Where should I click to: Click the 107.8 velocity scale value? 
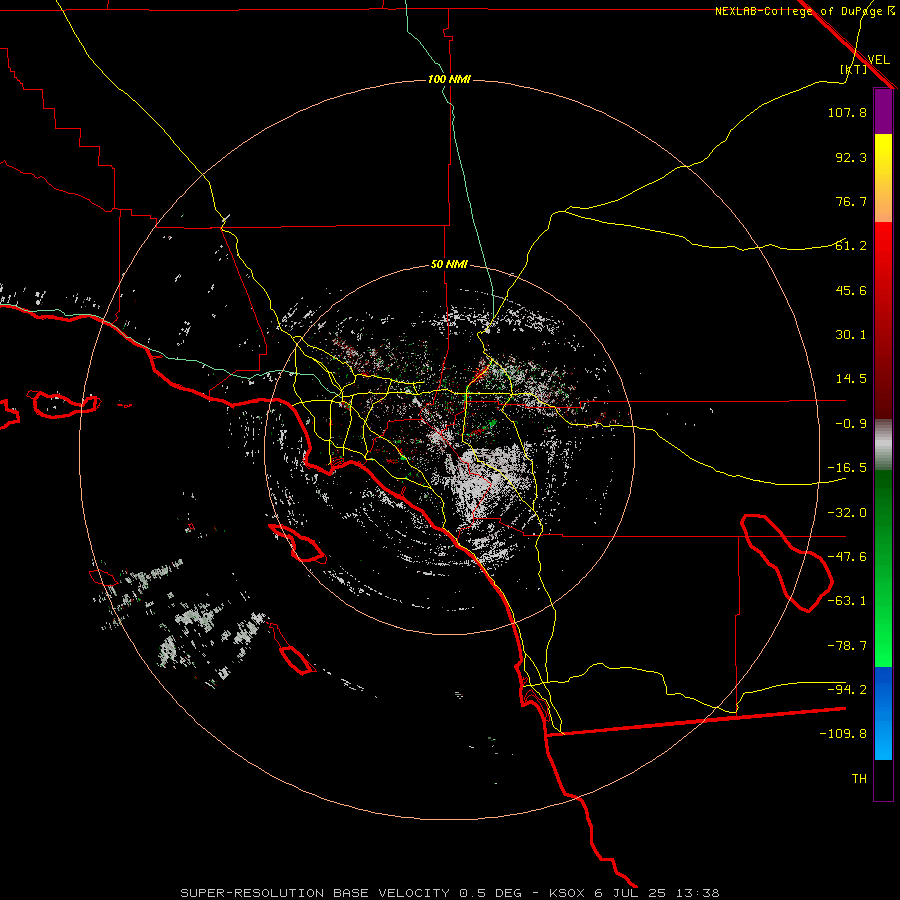click(x=847, y=112)
